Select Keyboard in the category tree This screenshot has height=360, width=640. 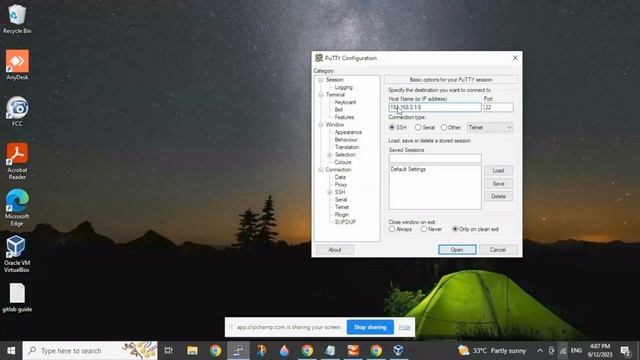click(x=345, y=102)
